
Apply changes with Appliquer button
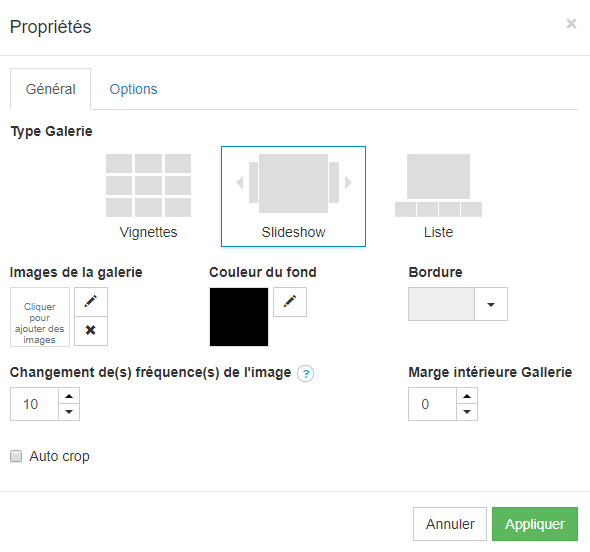pos(535,524)
